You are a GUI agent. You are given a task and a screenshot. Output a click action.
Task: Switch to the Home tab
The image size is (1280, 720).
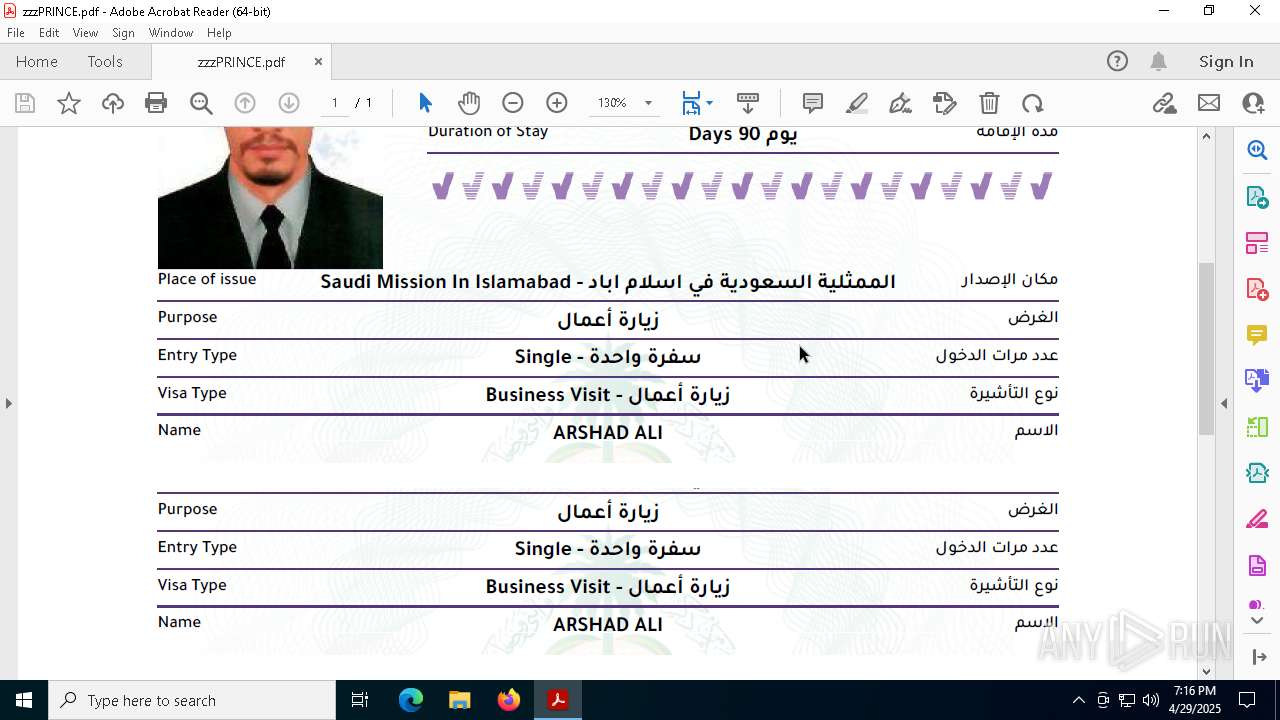point(37,61)
